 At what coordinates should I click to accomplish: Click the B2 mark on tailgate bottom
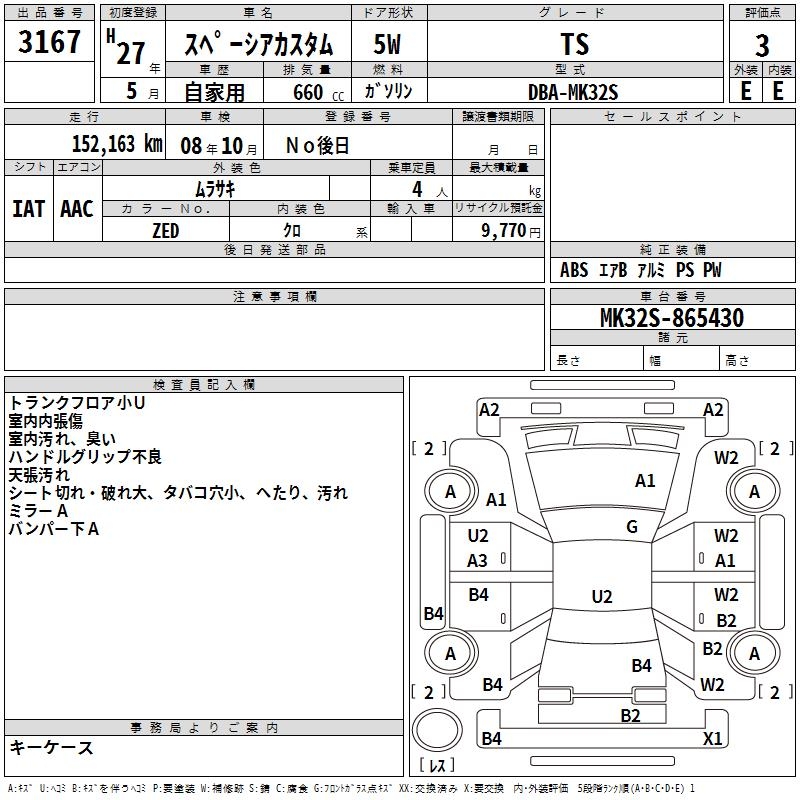point(630,716)
